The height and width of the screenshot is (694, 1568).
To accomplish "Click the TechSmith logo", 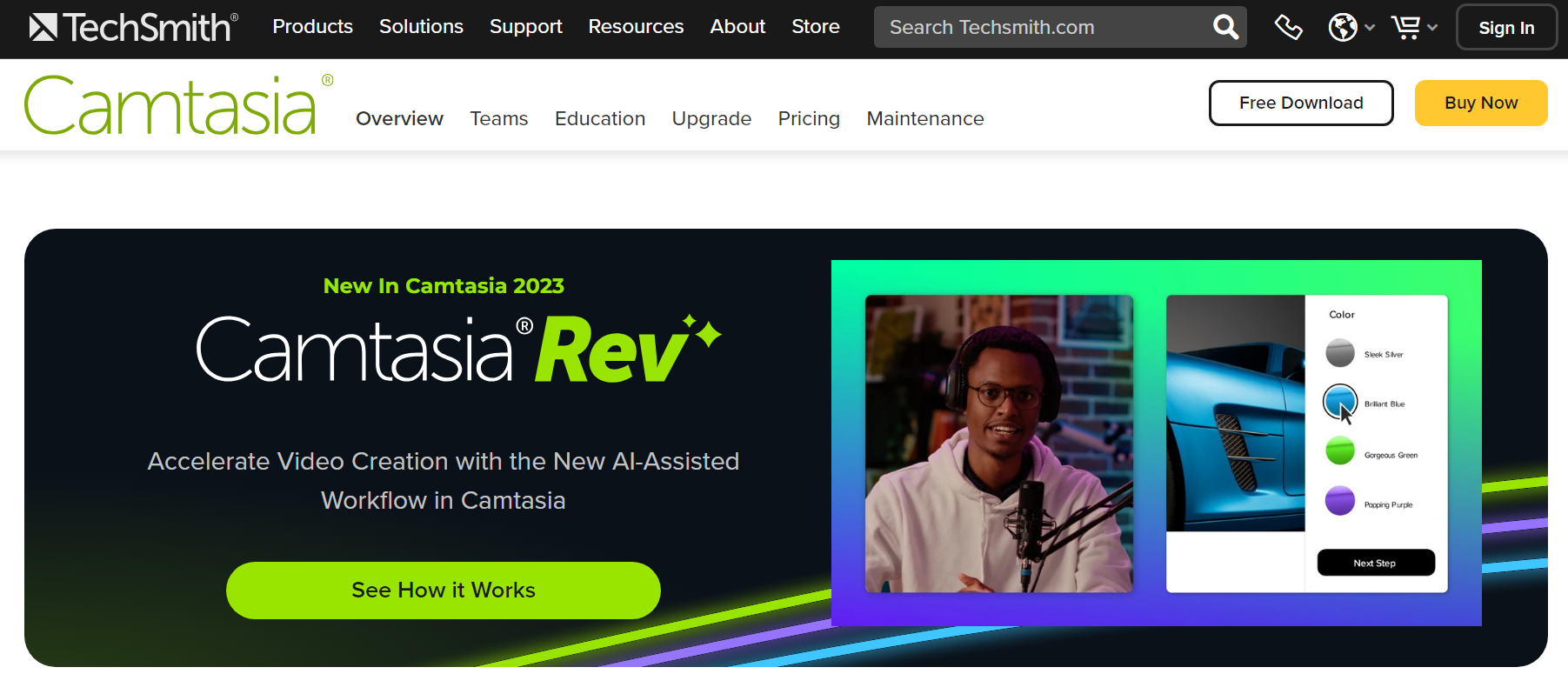I will [133, 27].
